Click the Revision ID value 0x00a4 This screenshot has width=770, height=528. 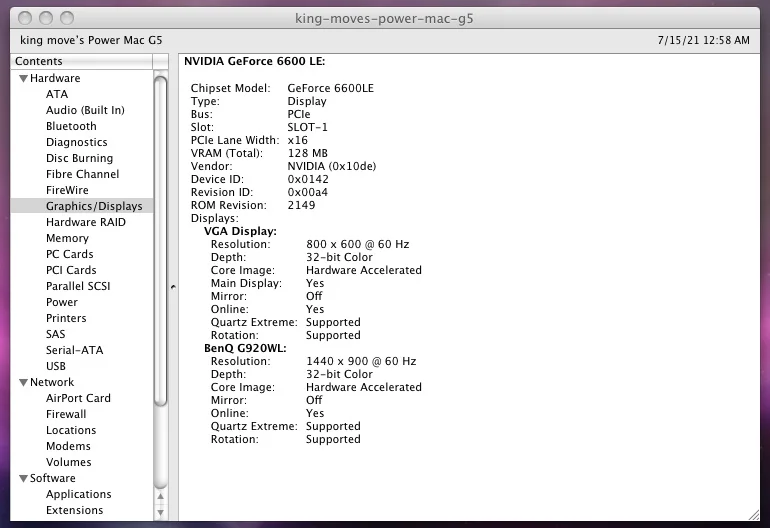(x=307, y=193)
